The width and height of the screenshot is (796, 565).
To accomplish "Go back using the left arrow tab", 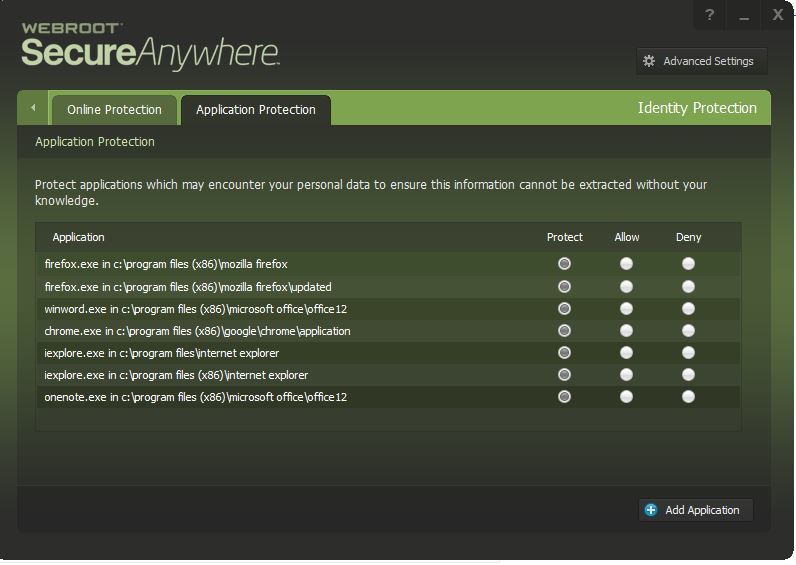I will (x=33, y=108).
